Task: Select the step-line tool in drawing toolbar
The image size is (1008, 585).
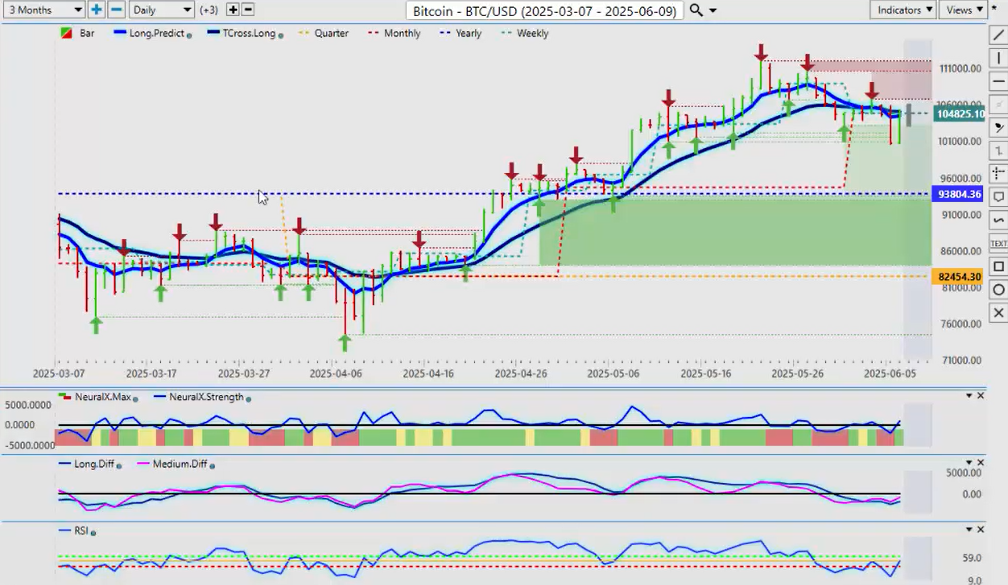Action: 998,150
